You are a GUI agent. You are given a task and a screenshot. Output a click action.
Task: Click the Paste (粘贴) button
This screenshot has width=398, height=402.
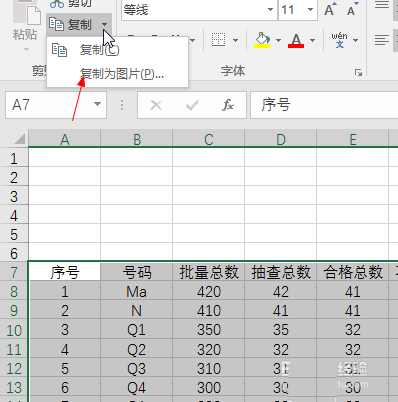[25, 20]
